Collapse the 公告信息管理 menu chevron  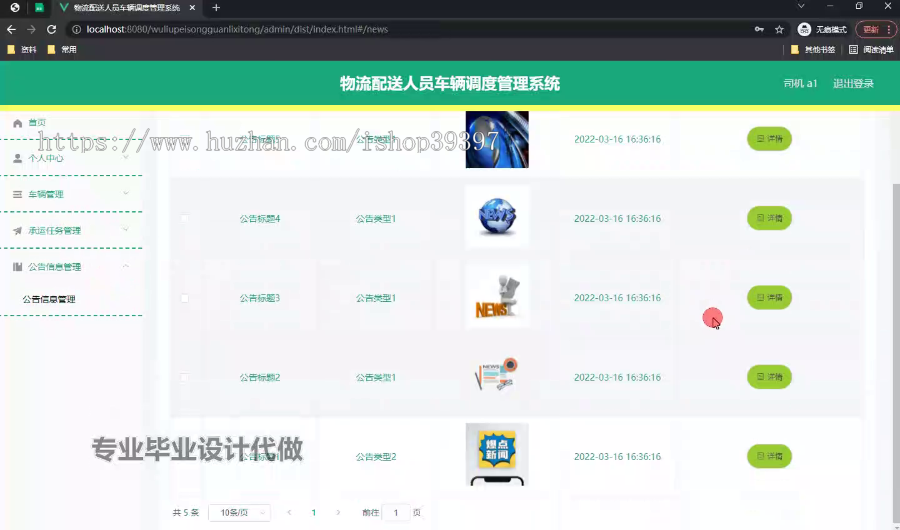126,266
